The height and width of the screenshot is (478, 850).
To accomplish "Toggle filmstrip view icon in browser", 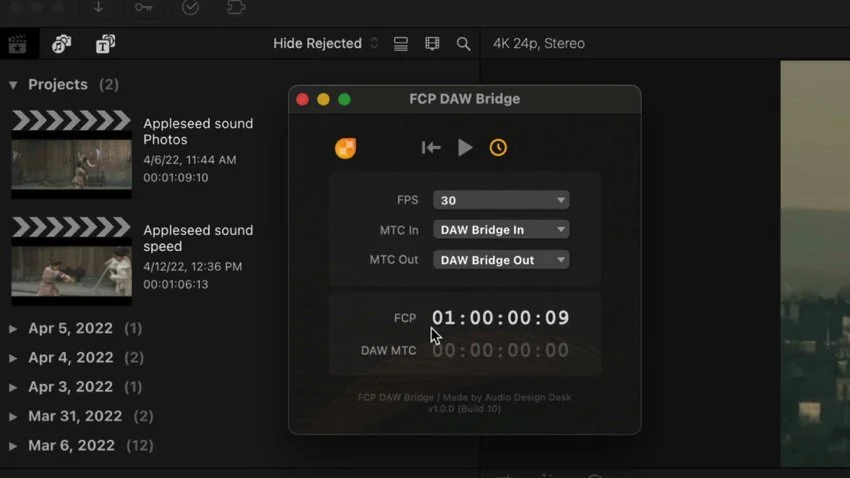I will [x=432, y=43].
